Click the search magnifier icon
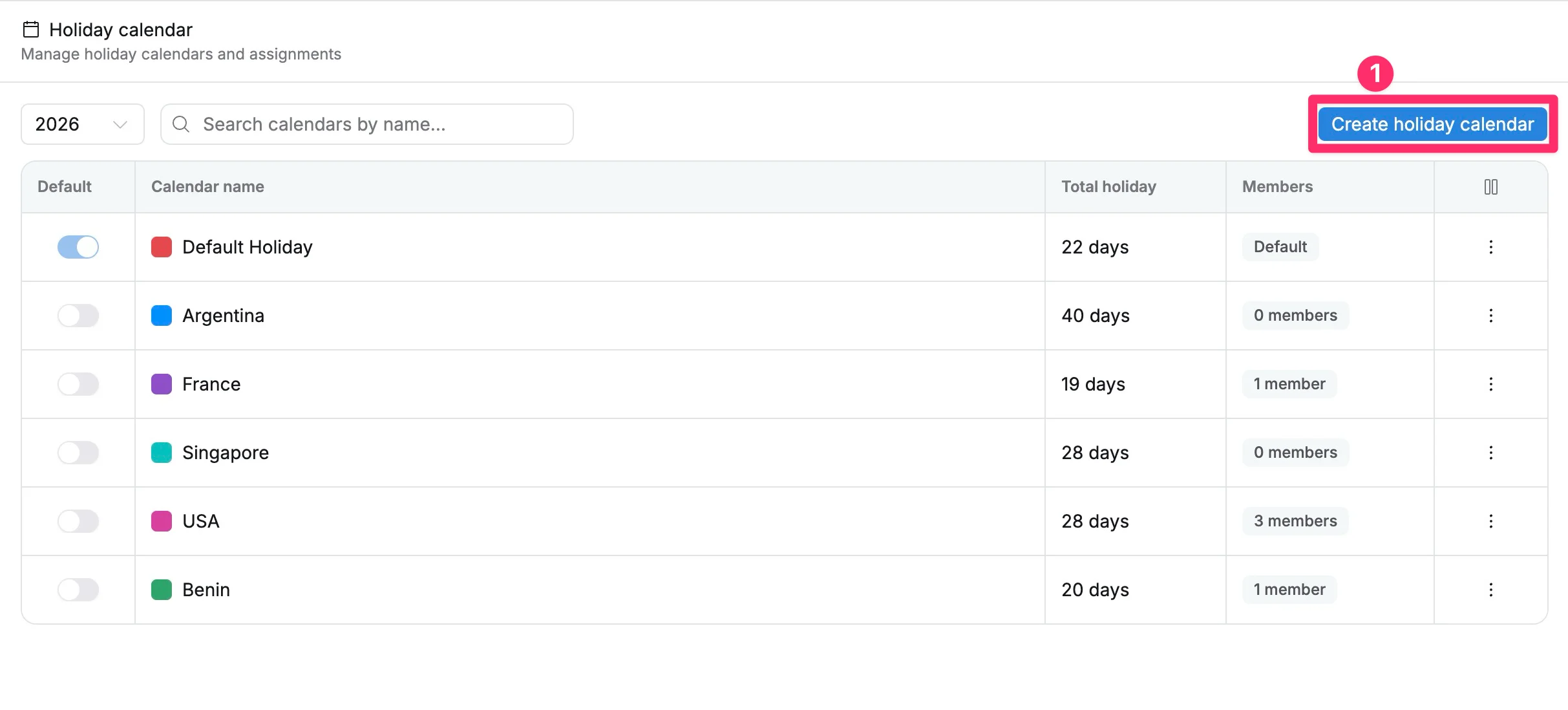Viewport: 1568px width, 710px height. [x=182, y=124]
